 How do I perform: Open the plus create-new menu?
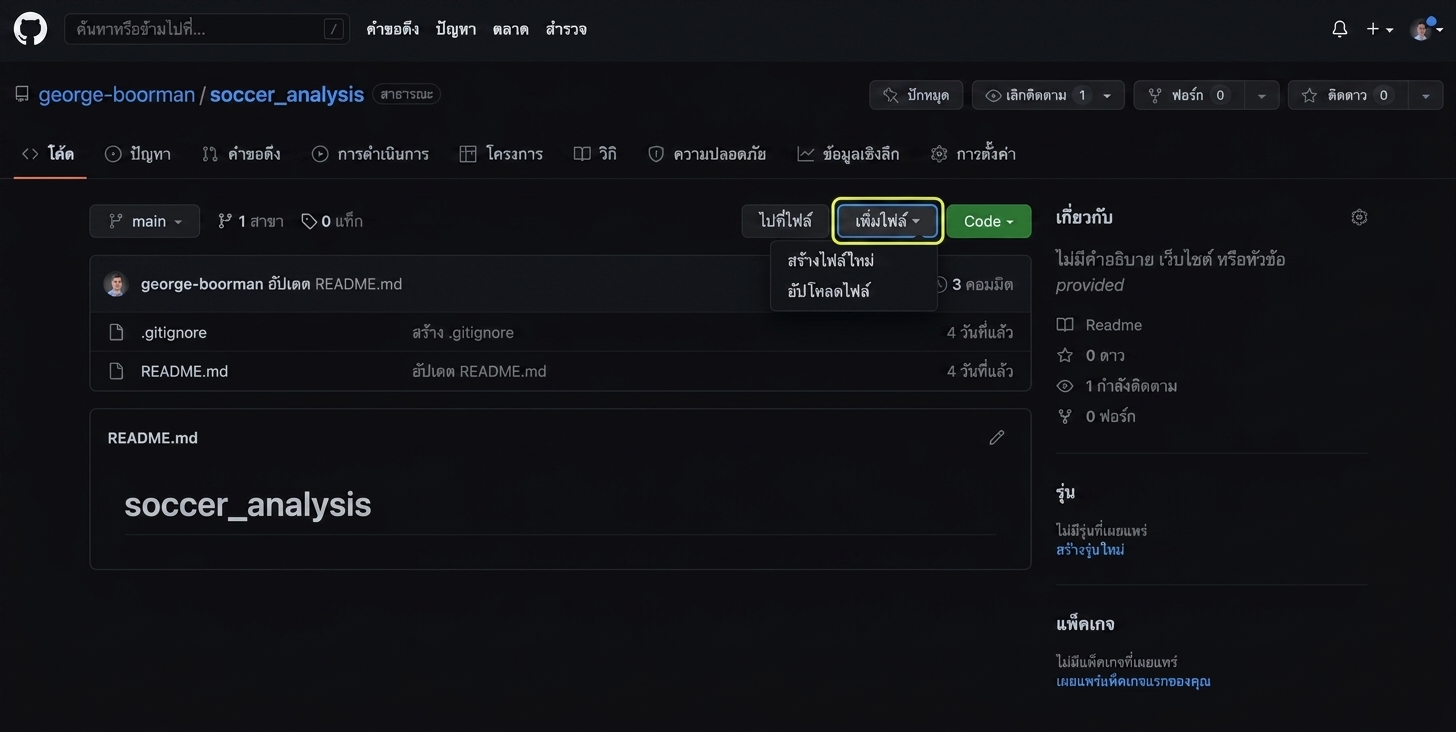(1379, 29)
